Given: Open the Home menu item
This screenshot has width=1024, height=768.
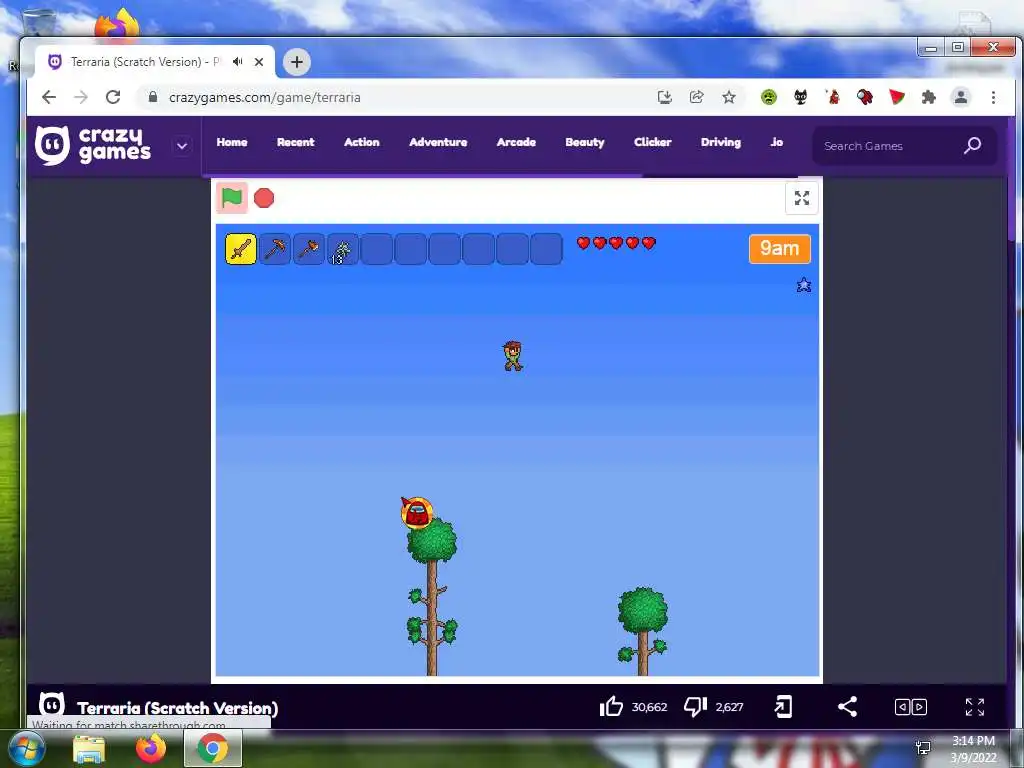Looking at the screenshot, I should 232,142.
